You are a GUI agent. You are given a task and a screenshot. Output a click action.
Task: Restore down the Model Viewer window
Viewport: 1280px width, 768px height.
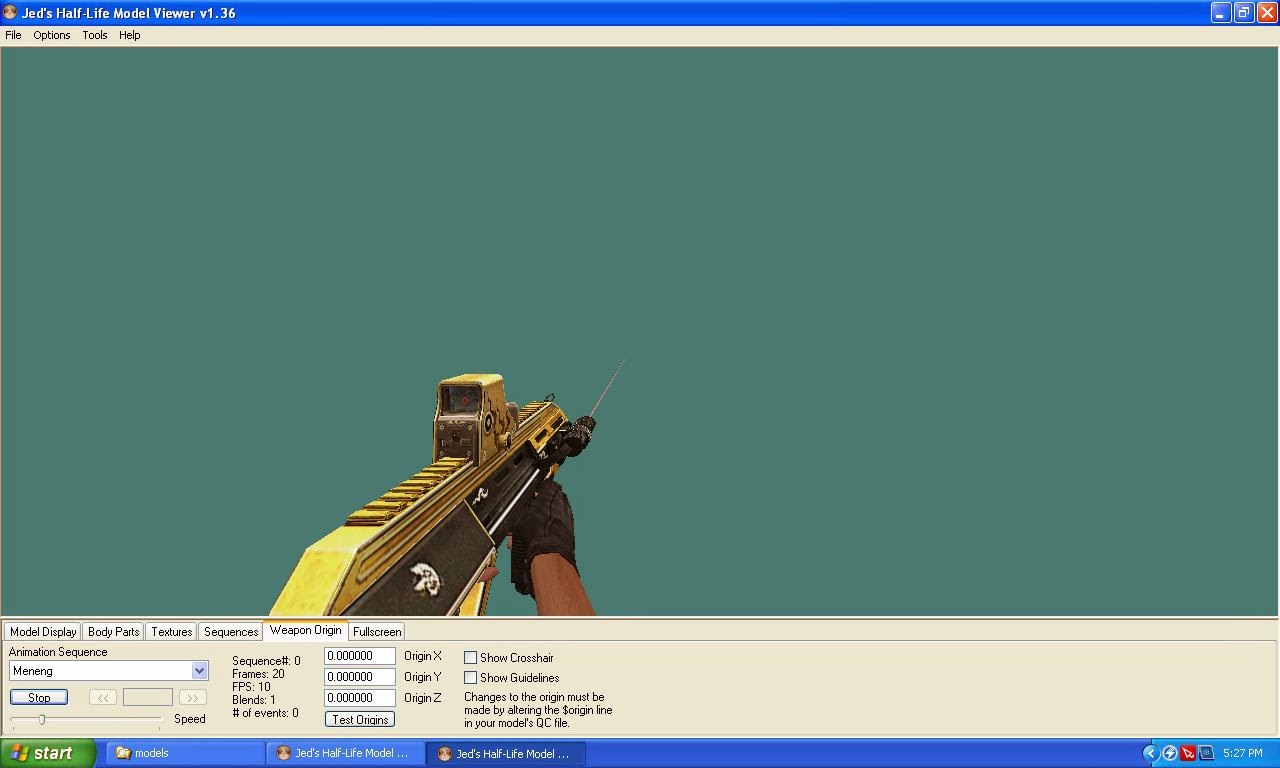pyautogui.click(x=1244, y=13)
